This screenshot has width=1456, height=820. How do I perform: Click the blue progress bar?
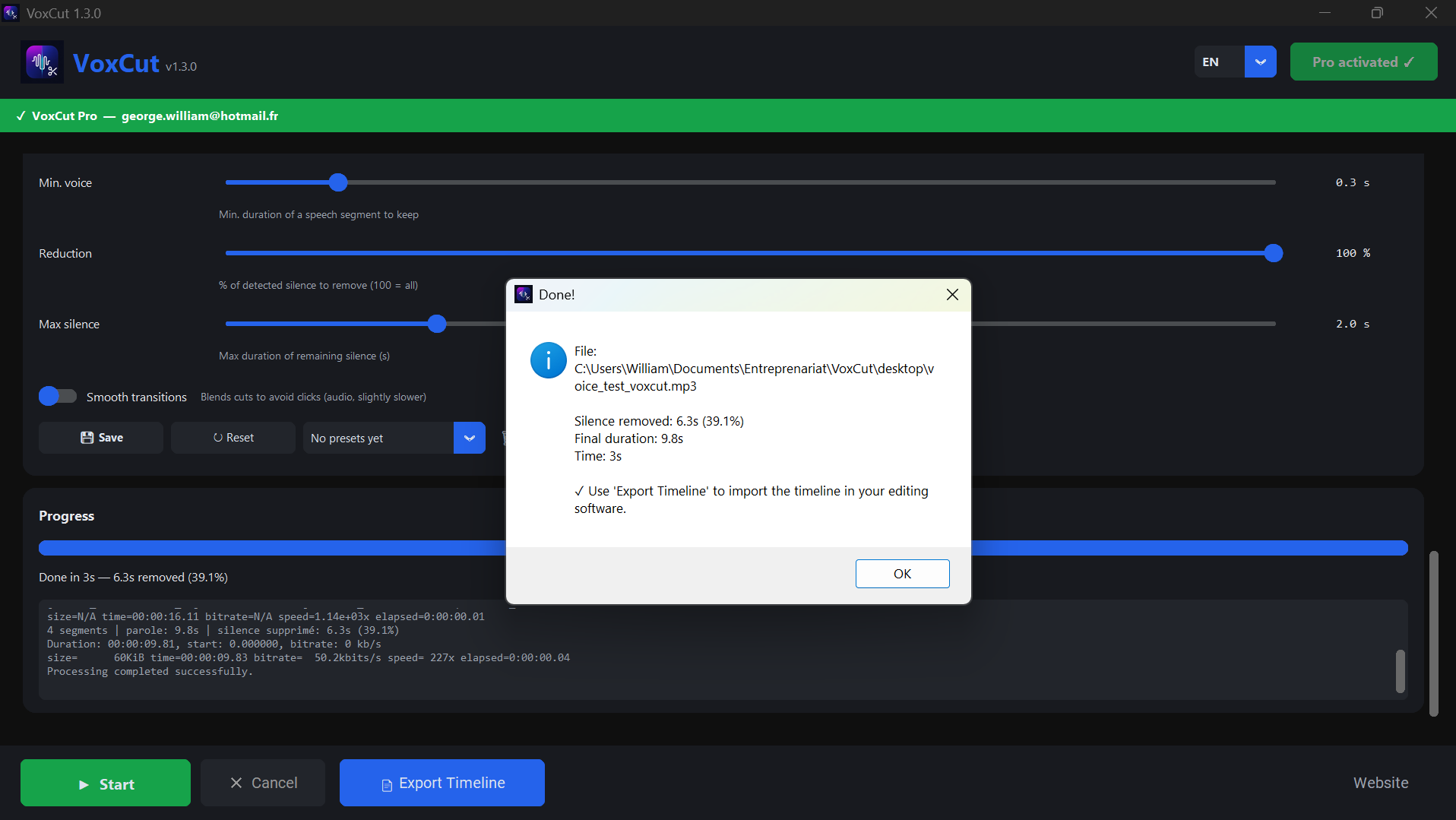pyautogui.click(x=723, y=548)
